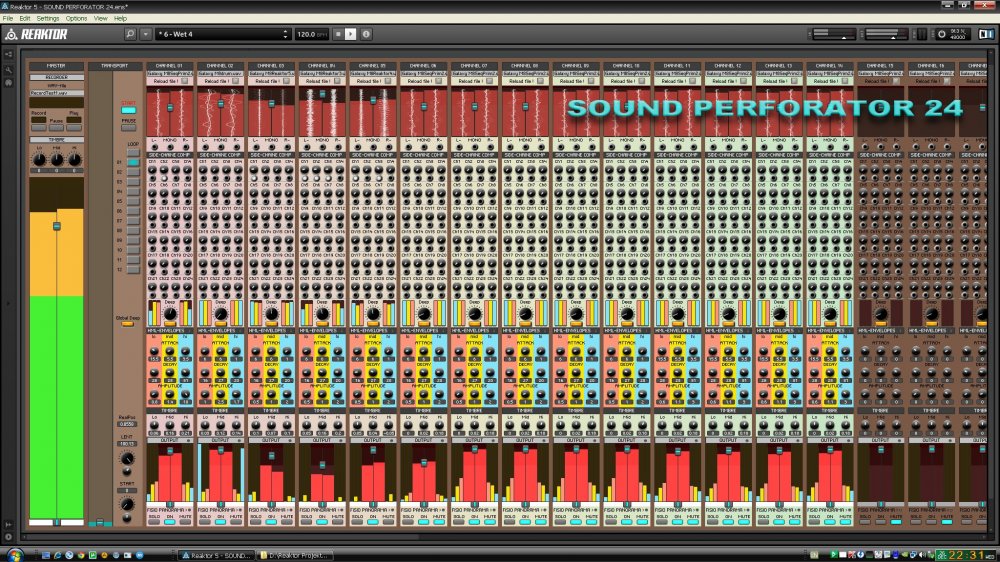
Task: Click the Master Timbre Lo knob
Action: [39, 159]
